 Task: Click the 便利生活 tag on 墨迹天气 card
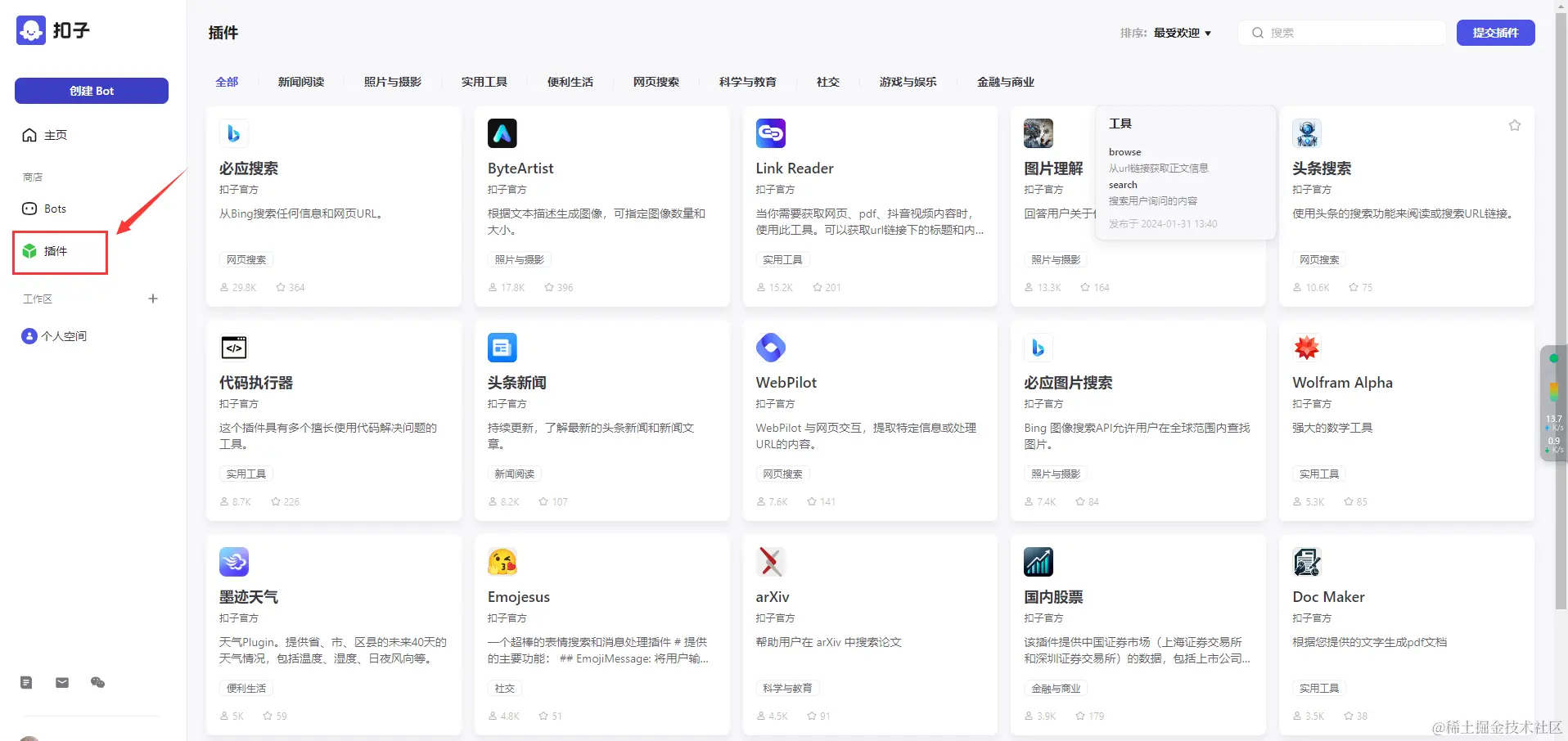pyautogui.click(x=246, y=689)
